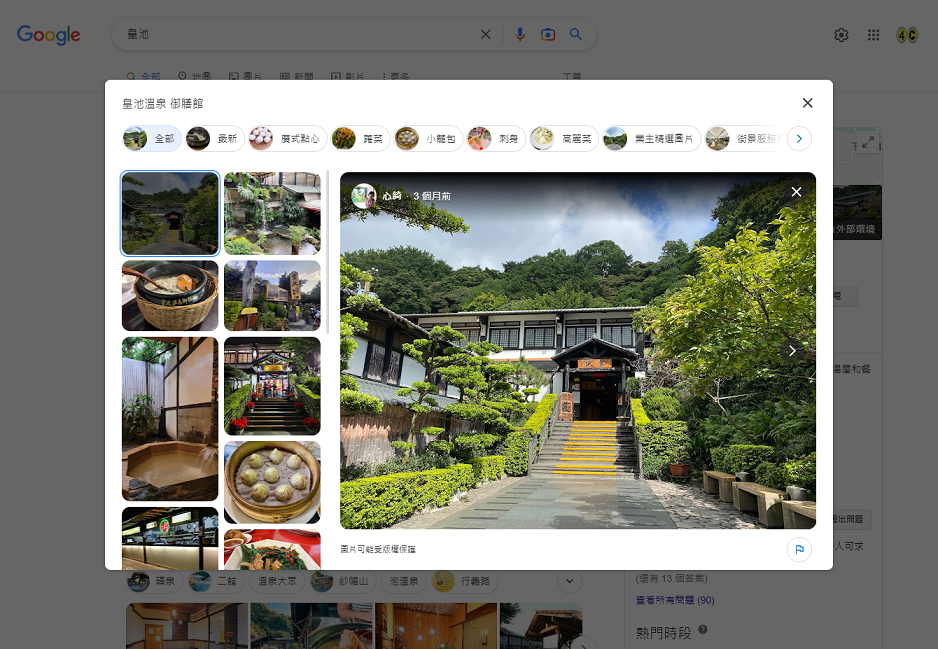Select the 磺泉 filter chip below dialog
The height and width of the screenshot is (649, 938).
pyautogui.click(x=152, y=581)
